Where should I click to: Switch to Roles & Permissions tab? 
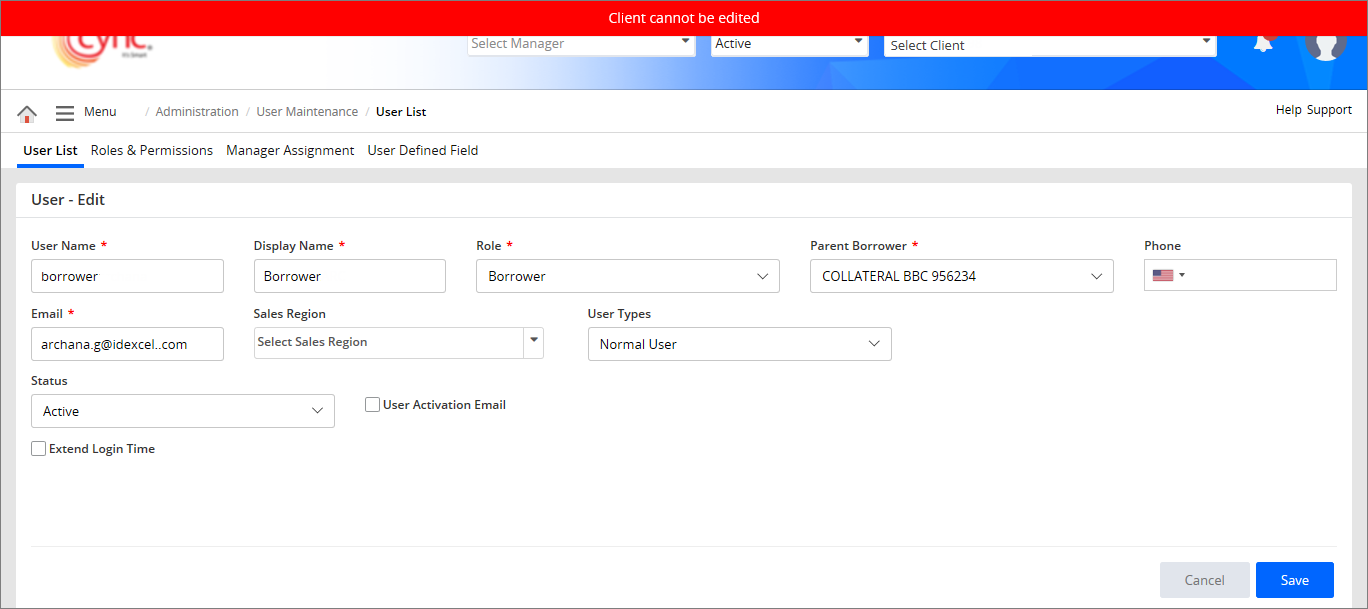click(x=152, y=151)
